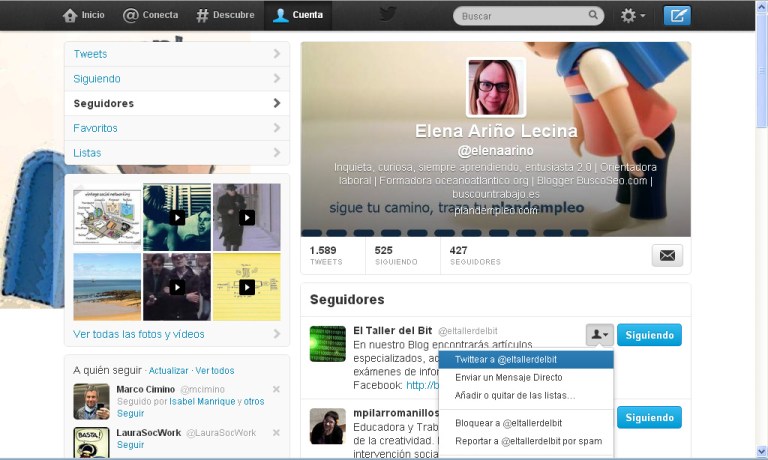Open direct messages envelope button
768x460 pixels.
667,255
